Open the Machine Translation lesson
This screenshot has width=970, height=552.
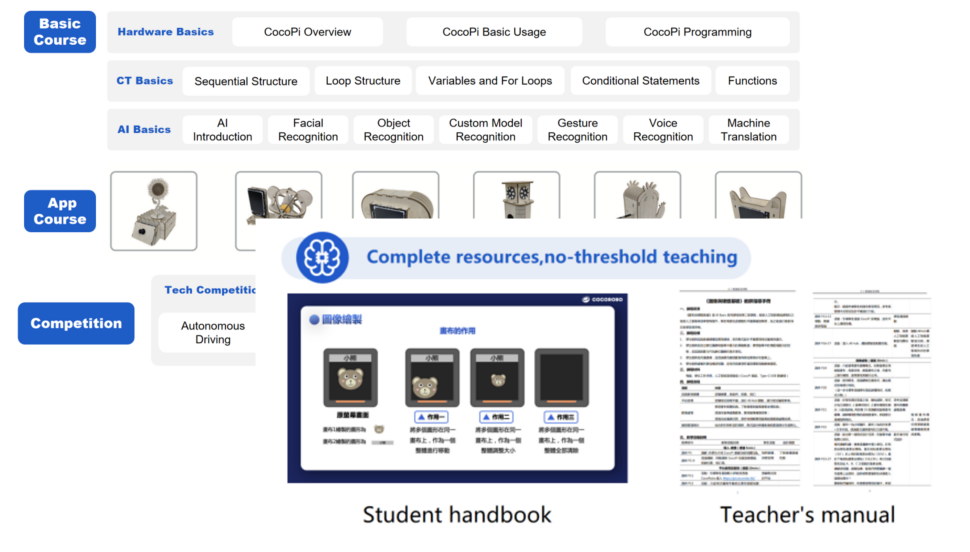click(x=748, y=130)
